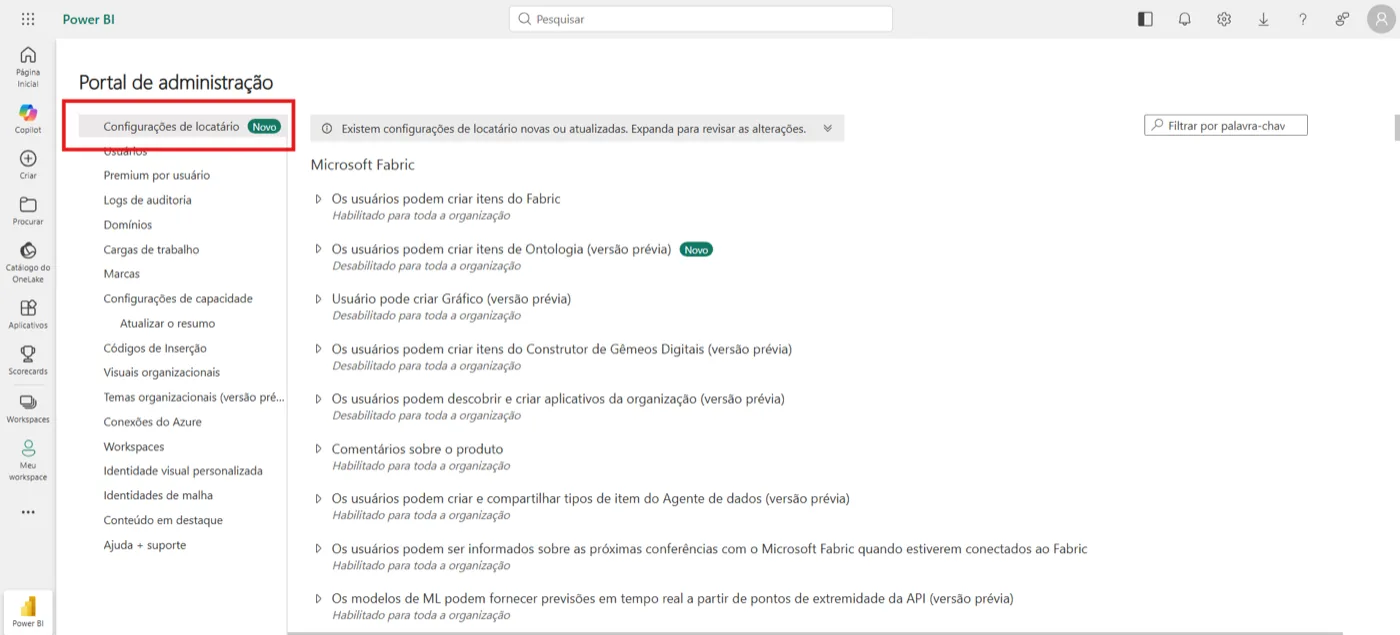
Task: Open Premium por usuário section
Action: coord(157,175)
